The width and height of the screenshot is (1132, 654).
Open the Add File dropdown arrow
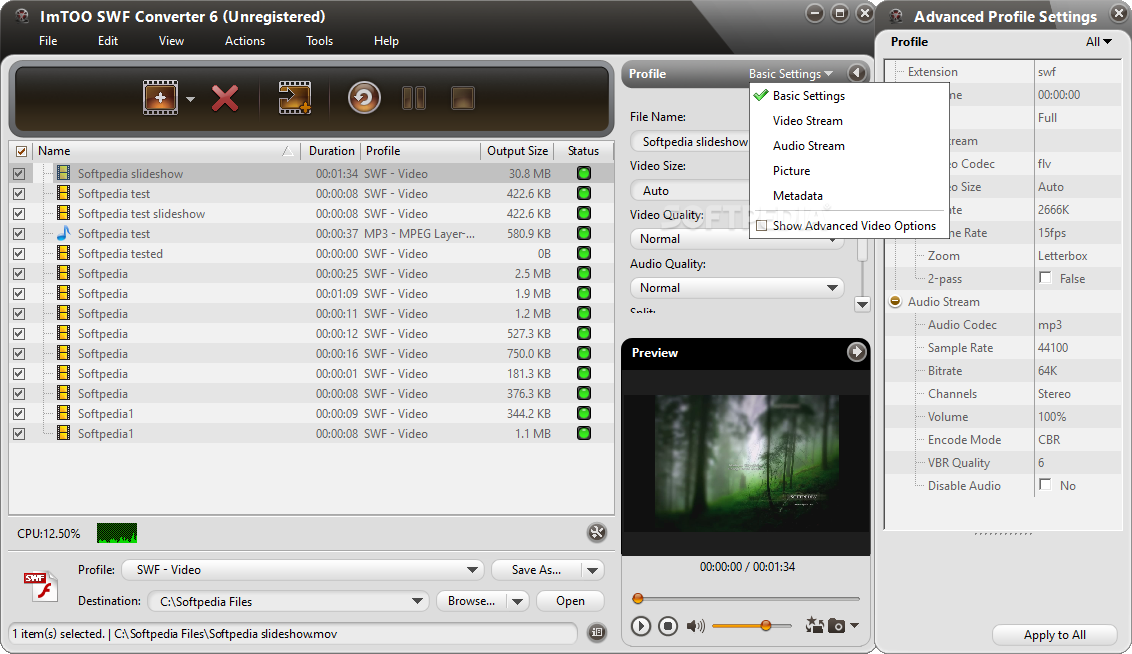(x=190, y=99)
